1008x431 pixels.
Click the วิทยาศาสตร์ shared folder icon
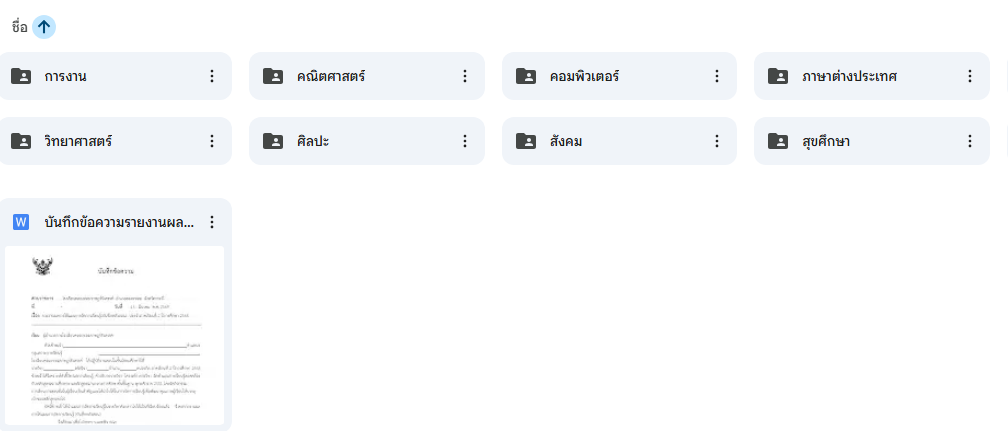click(21, 141)
